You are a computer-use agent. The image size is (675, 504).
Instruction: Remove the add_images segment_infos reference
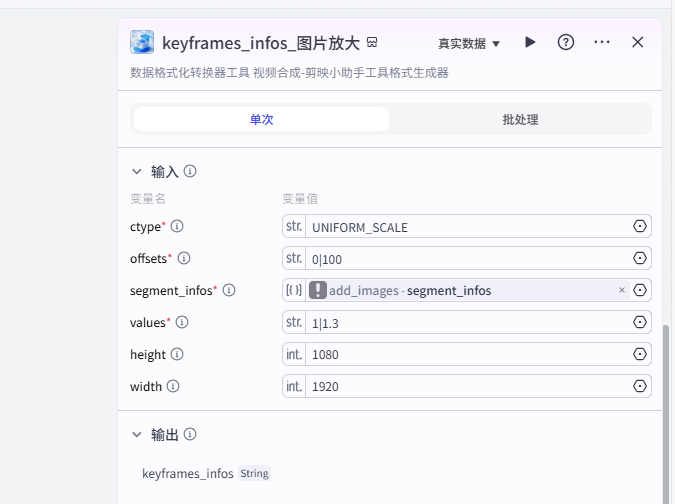pyautogui.click(x=621, y=291)
